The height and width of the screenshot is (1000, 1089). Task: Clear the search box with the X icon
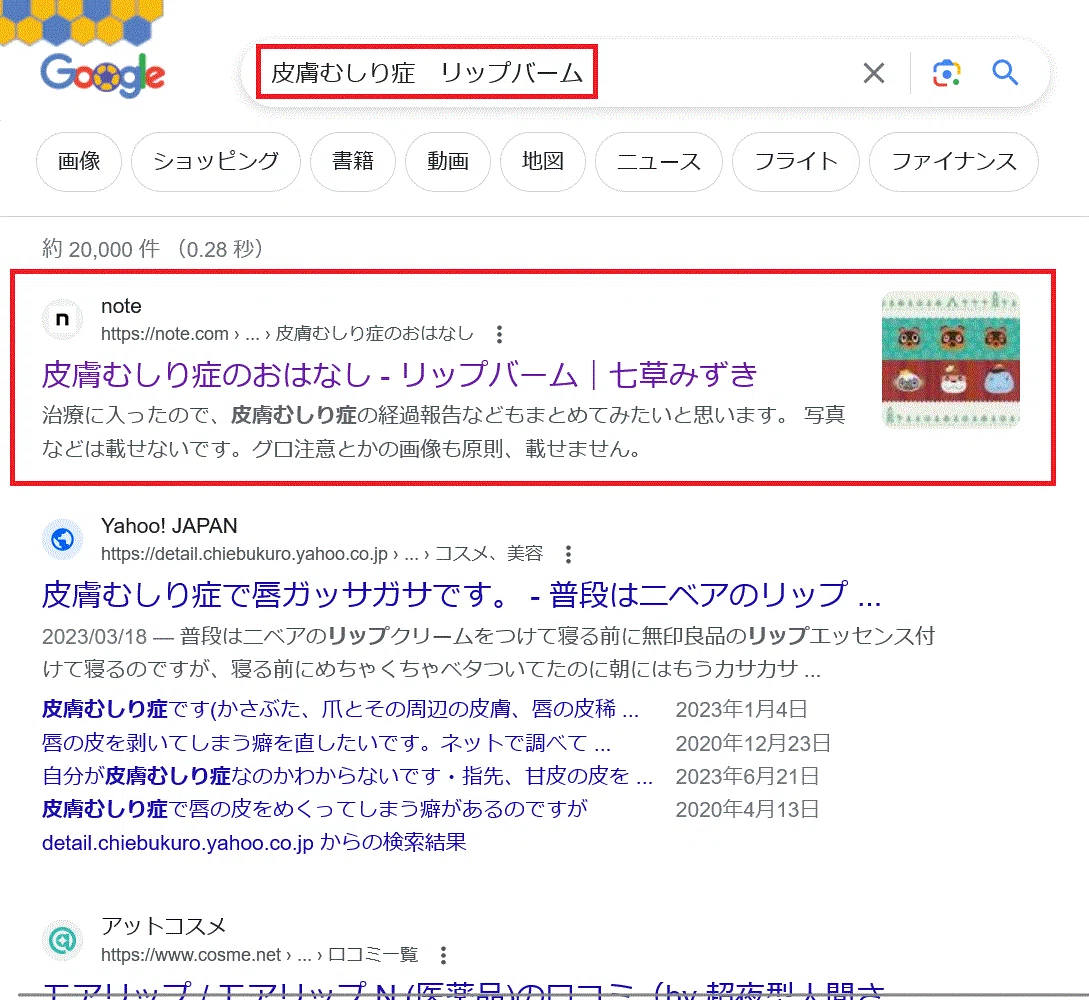(x=874, y=72)
